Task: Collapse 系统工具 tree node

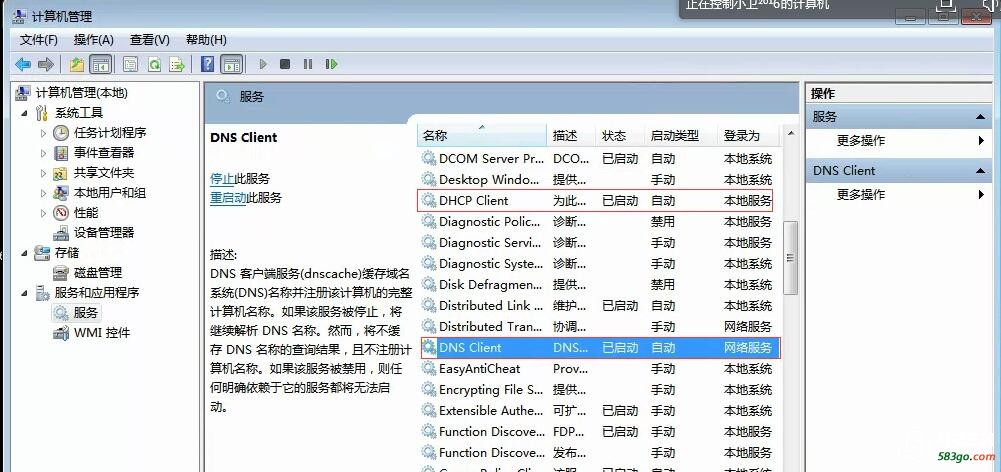Action: (x=25, y=114)
